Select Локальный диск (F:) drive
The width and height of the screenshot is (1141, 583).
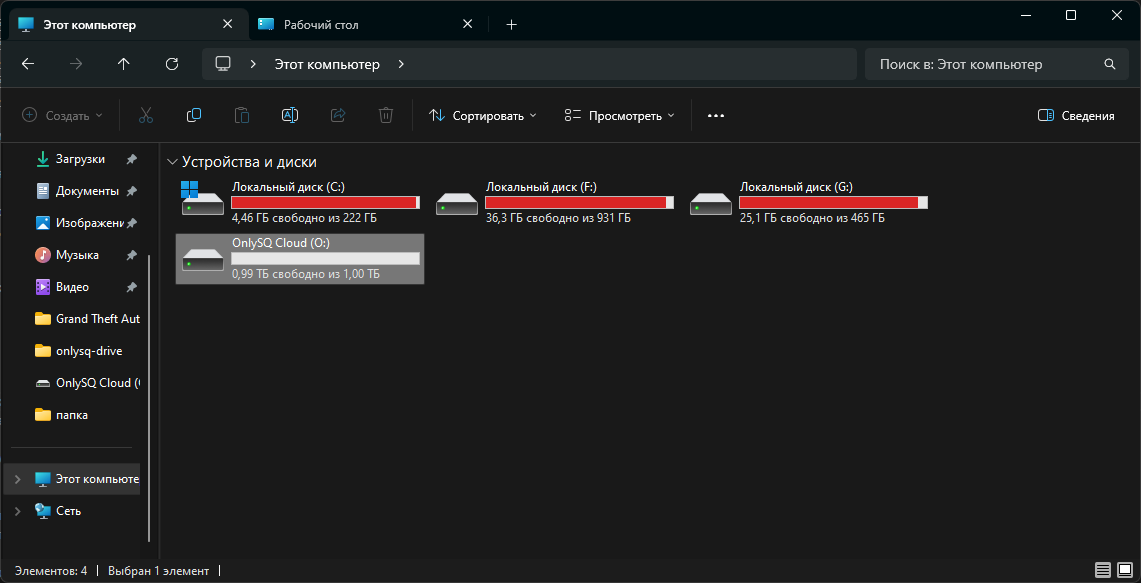coord(554,202)
